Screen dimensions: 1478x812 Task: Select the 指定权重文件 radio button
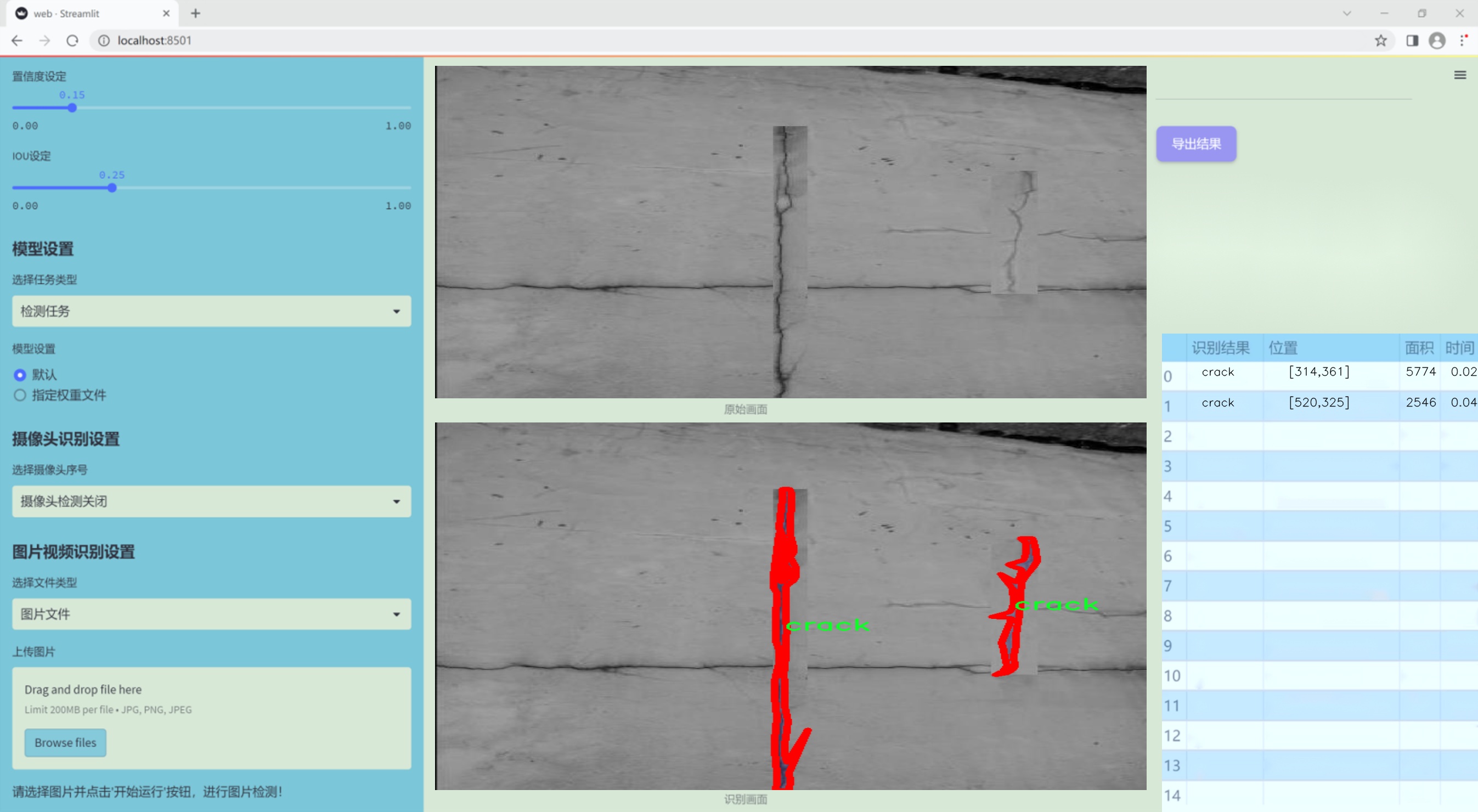[20, 396]
